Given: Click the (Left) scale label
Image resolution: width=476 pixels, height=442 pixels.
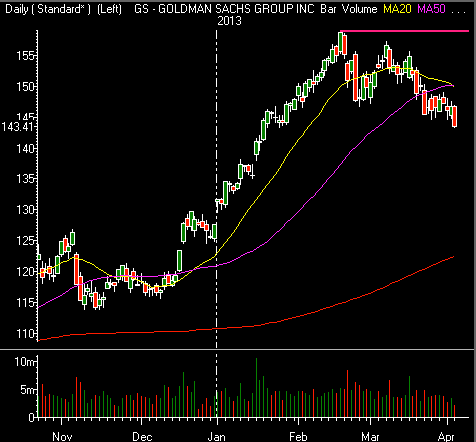Looking at the screenshot, I should [x=109, y=9].
